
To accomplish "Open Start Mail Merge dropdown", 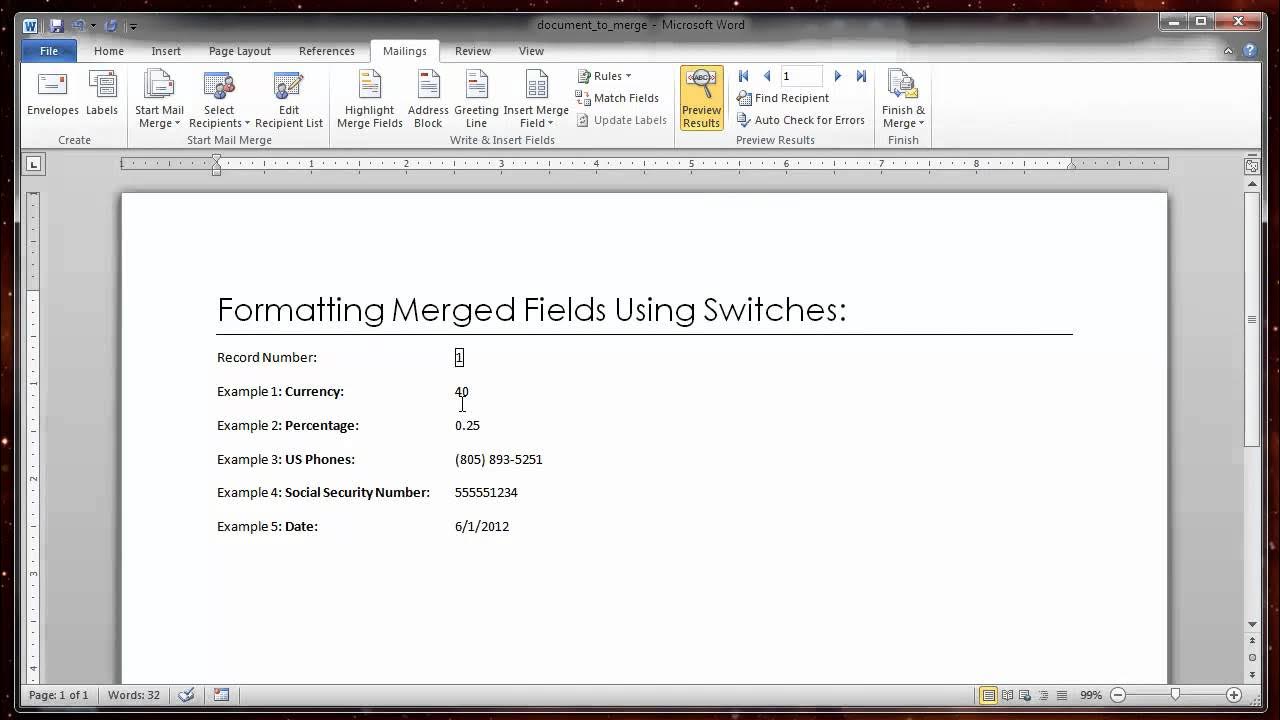I will (159, 99).
